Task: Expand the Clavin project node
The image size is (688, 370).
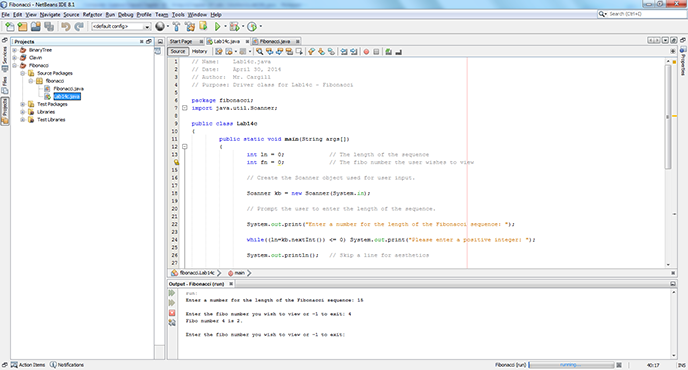Action: point(14,57)
